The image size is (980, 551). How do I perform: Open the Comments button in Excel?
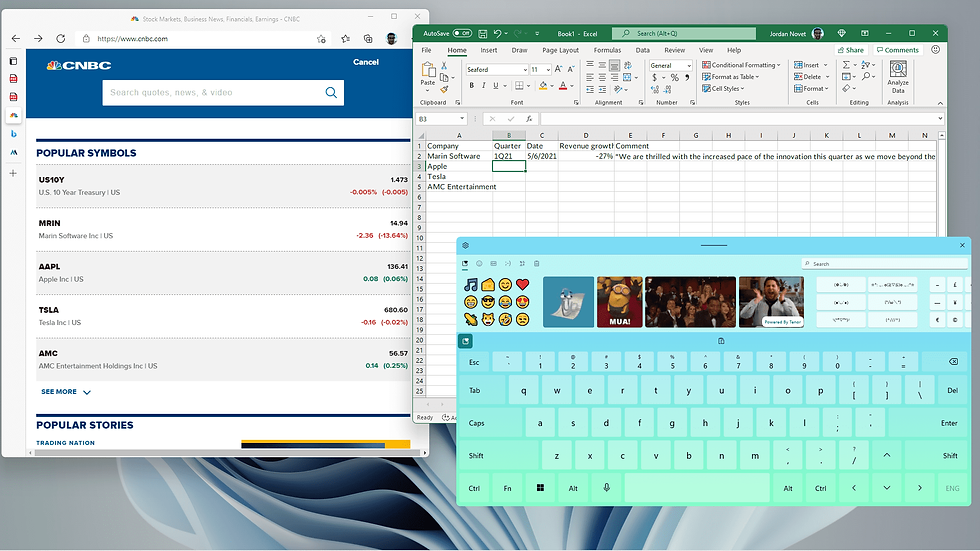point(897,50)
